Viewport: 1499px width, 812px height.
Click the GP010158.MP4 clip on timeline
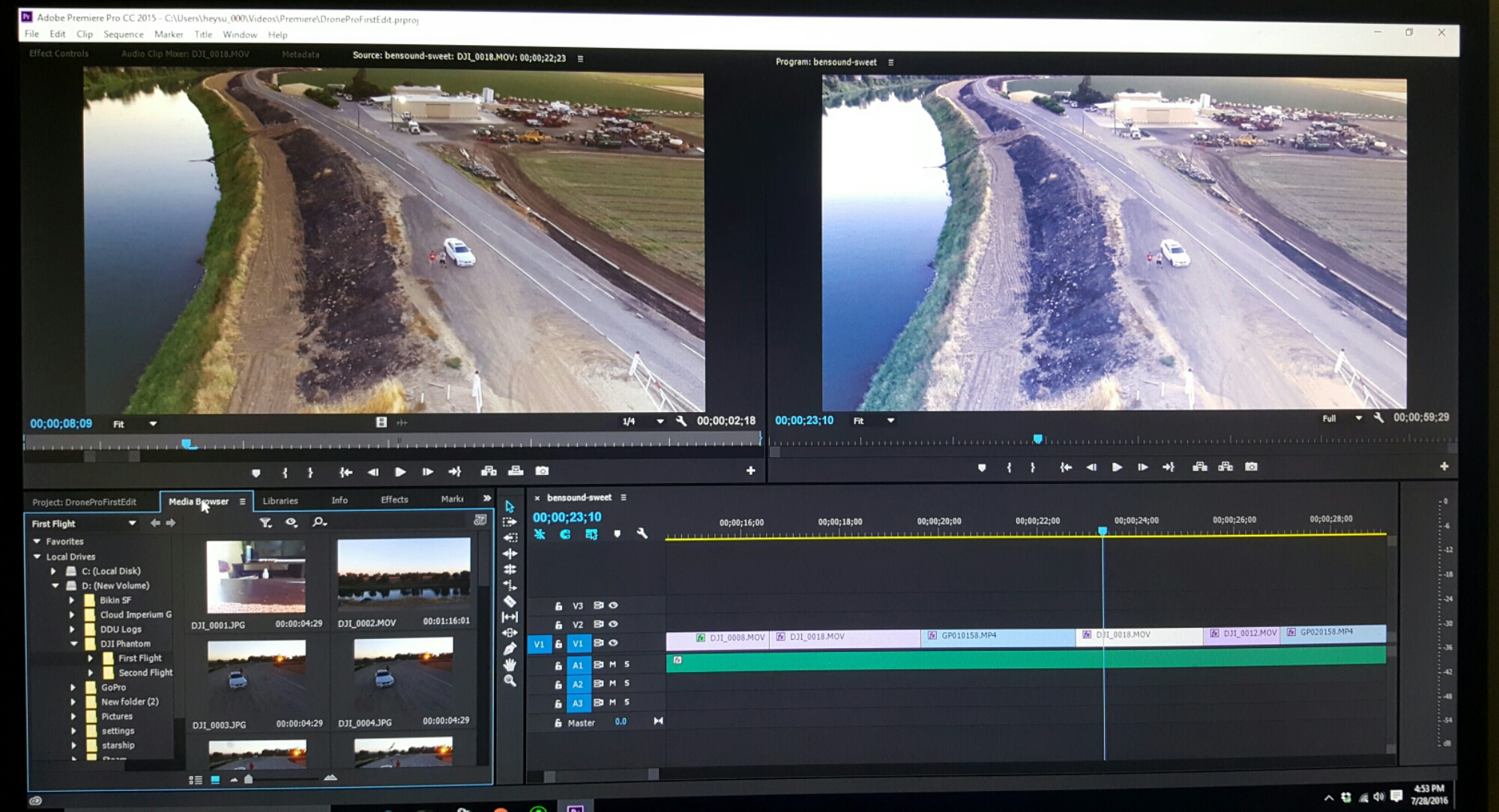[x=997, y=636]
